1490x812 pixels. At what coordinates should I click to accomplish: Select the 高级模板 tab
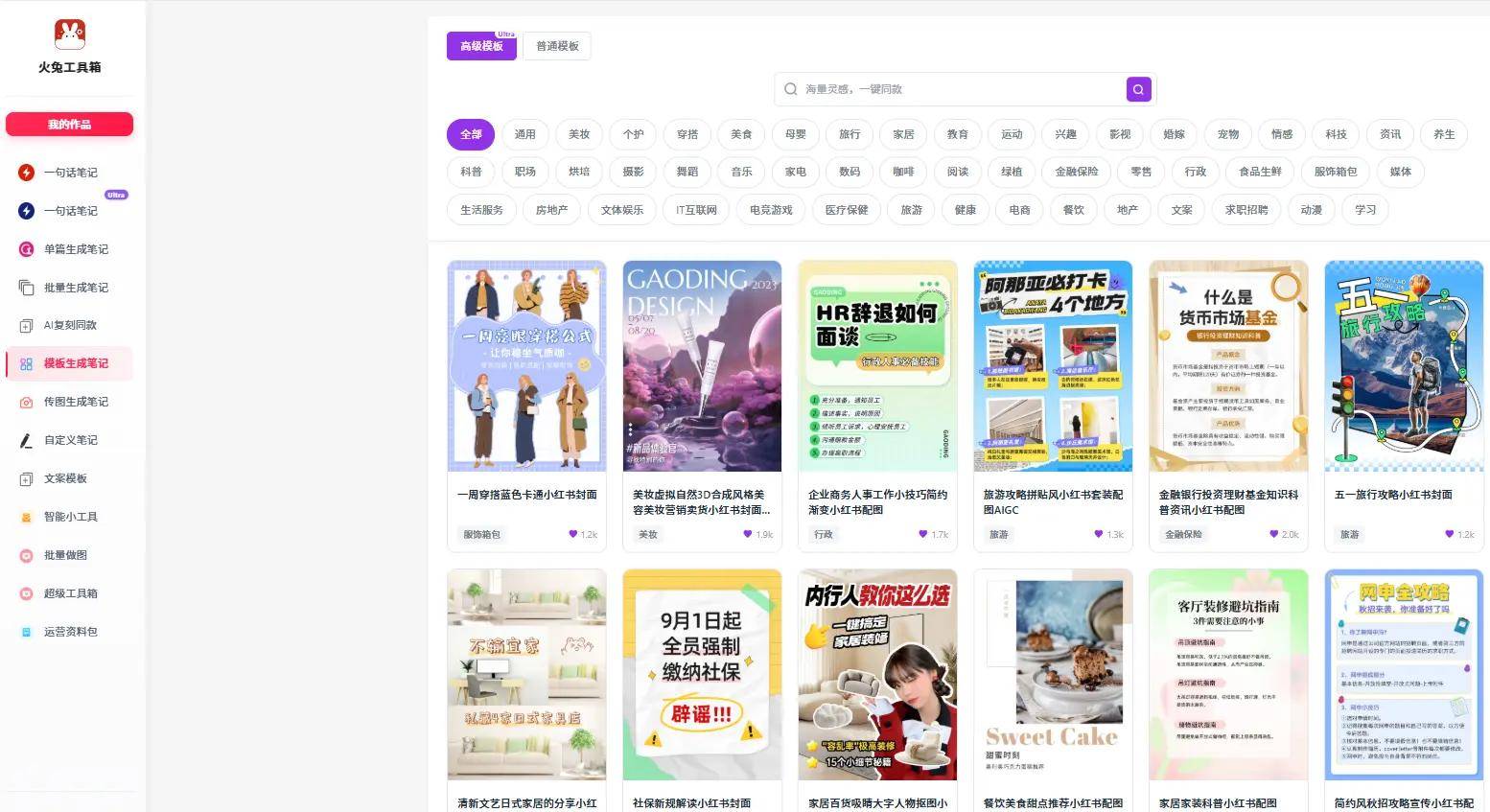click(x=481, y=46)
